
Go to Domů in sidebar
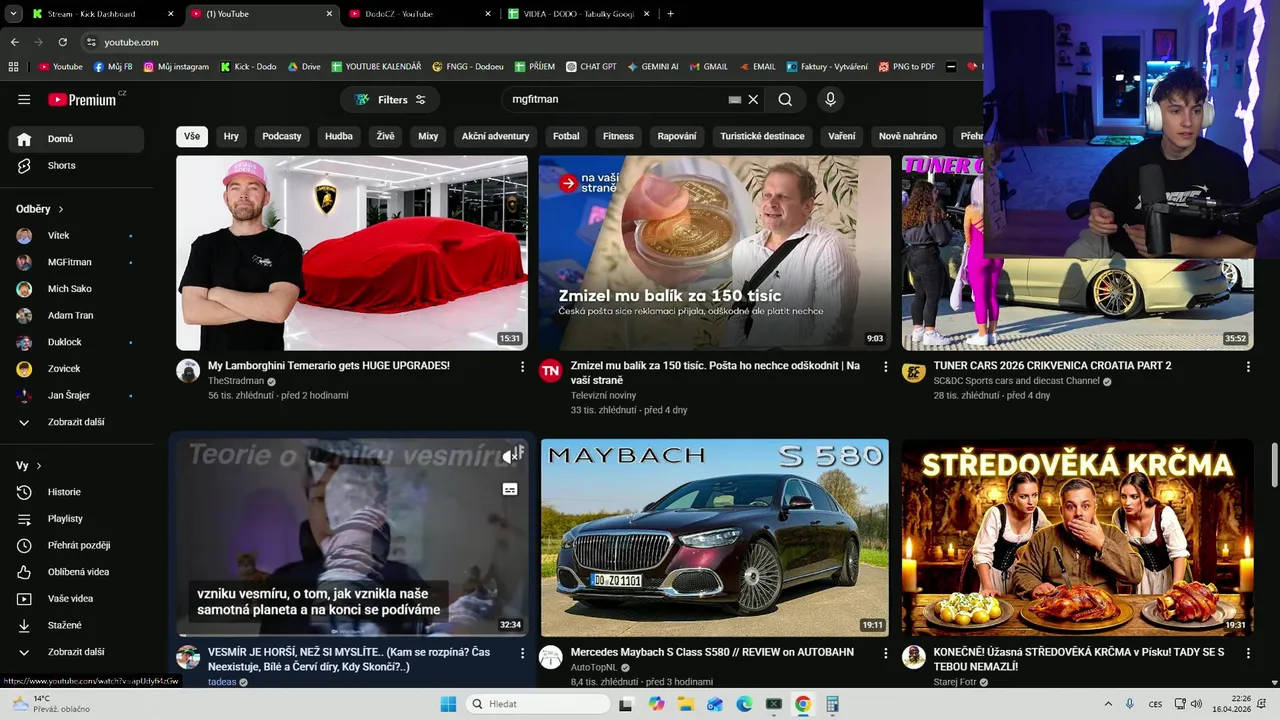tap(76, 139)
